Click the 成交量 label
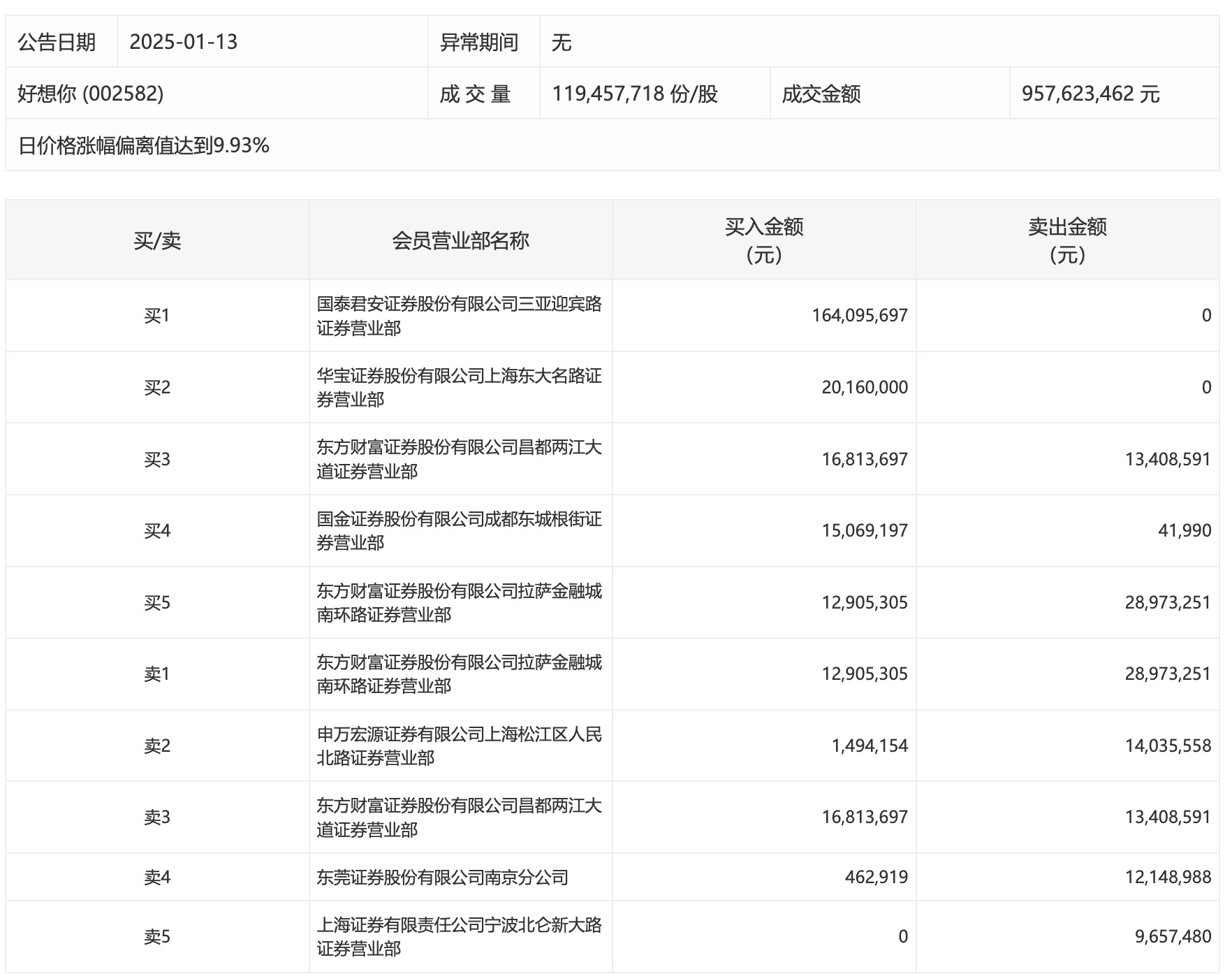Screen dimensions: 1232x974 pos(475,94)
